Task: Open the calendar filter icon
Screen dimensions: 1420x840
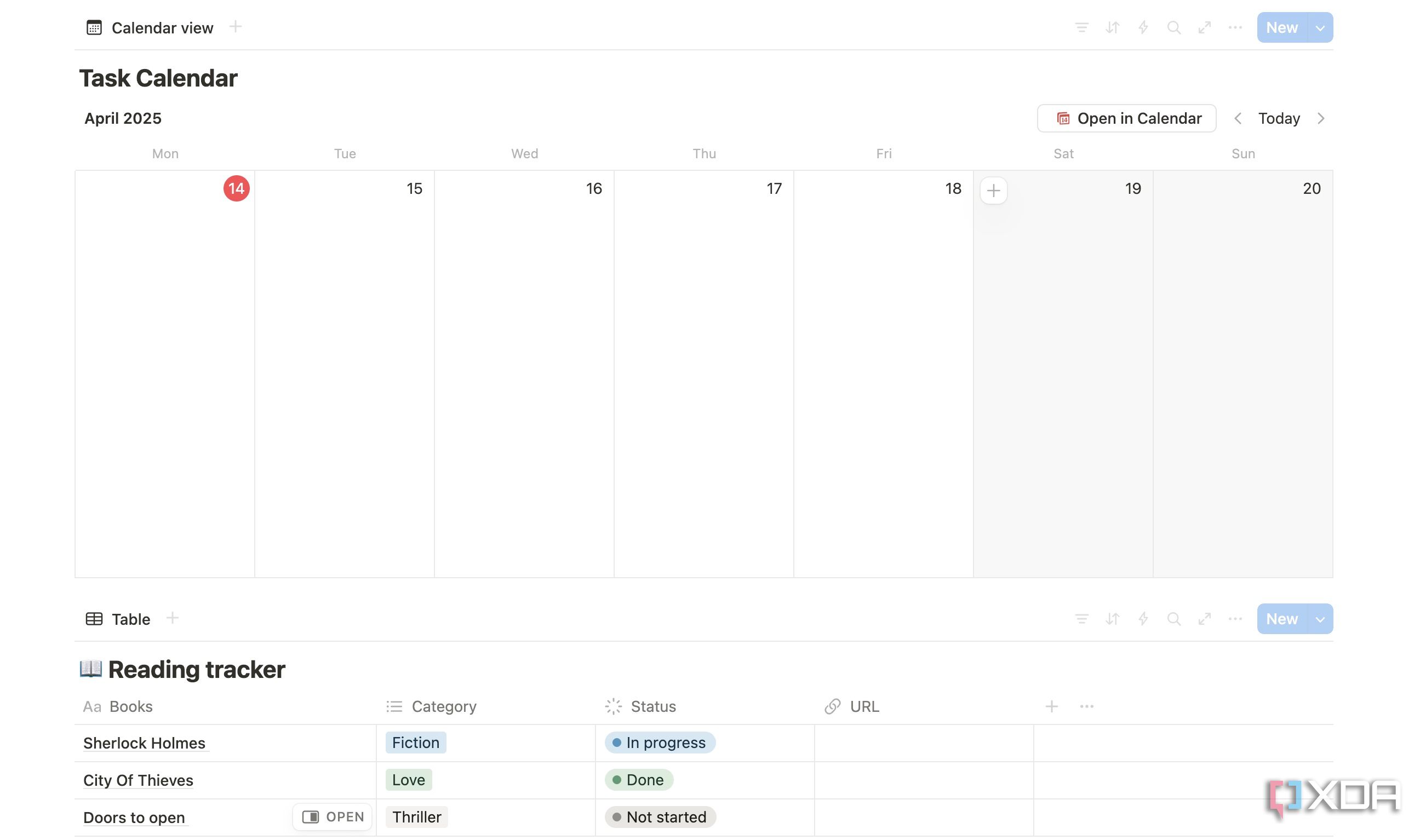Action: point(1081,27)
